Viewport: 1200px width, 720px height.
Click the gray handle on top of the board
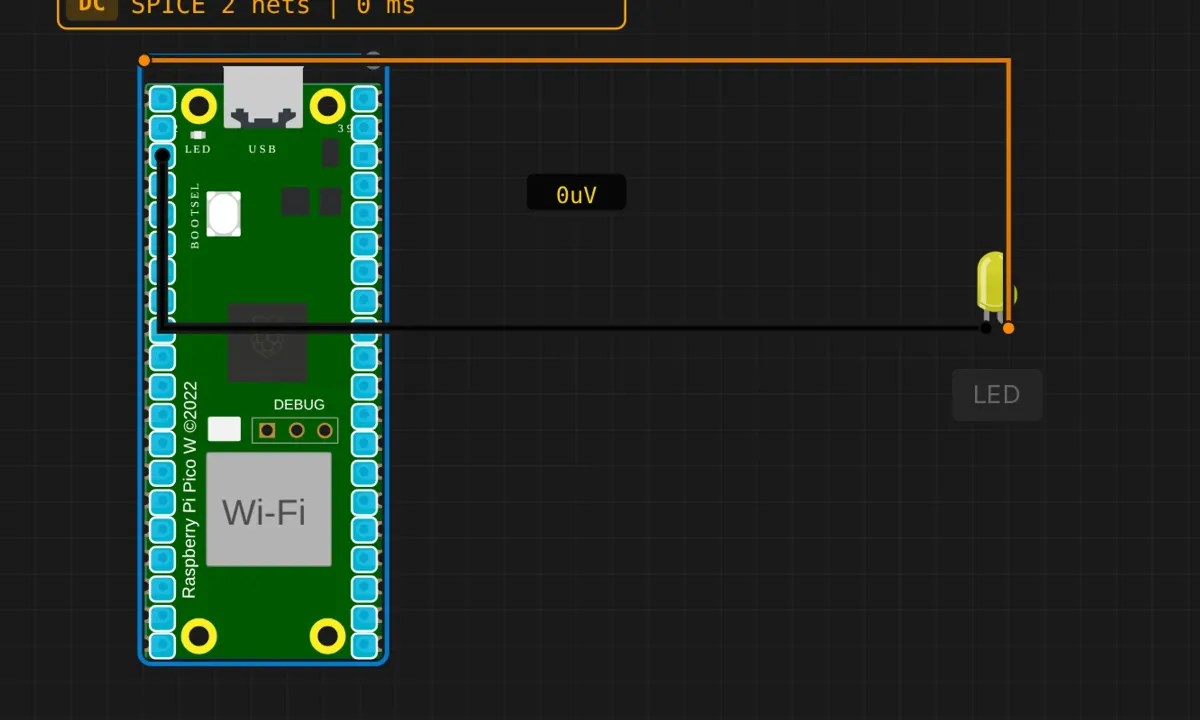[x=373, y=60]
